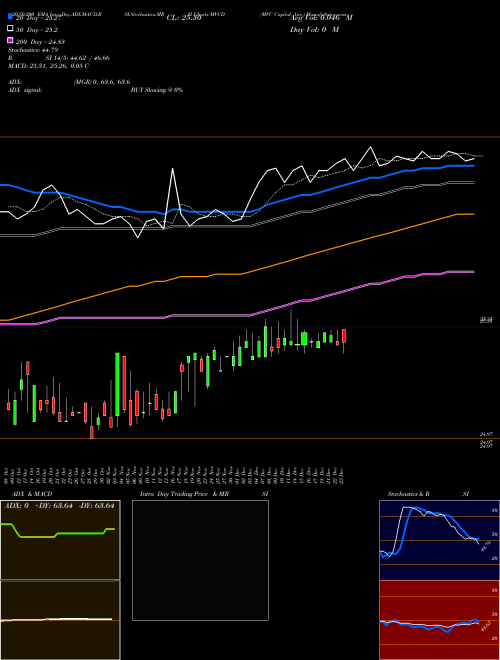The height and width of the screenshot is (660, 500).
Task: Select the '50 Day = 25.2' legend text
Action: coord(37,30)
